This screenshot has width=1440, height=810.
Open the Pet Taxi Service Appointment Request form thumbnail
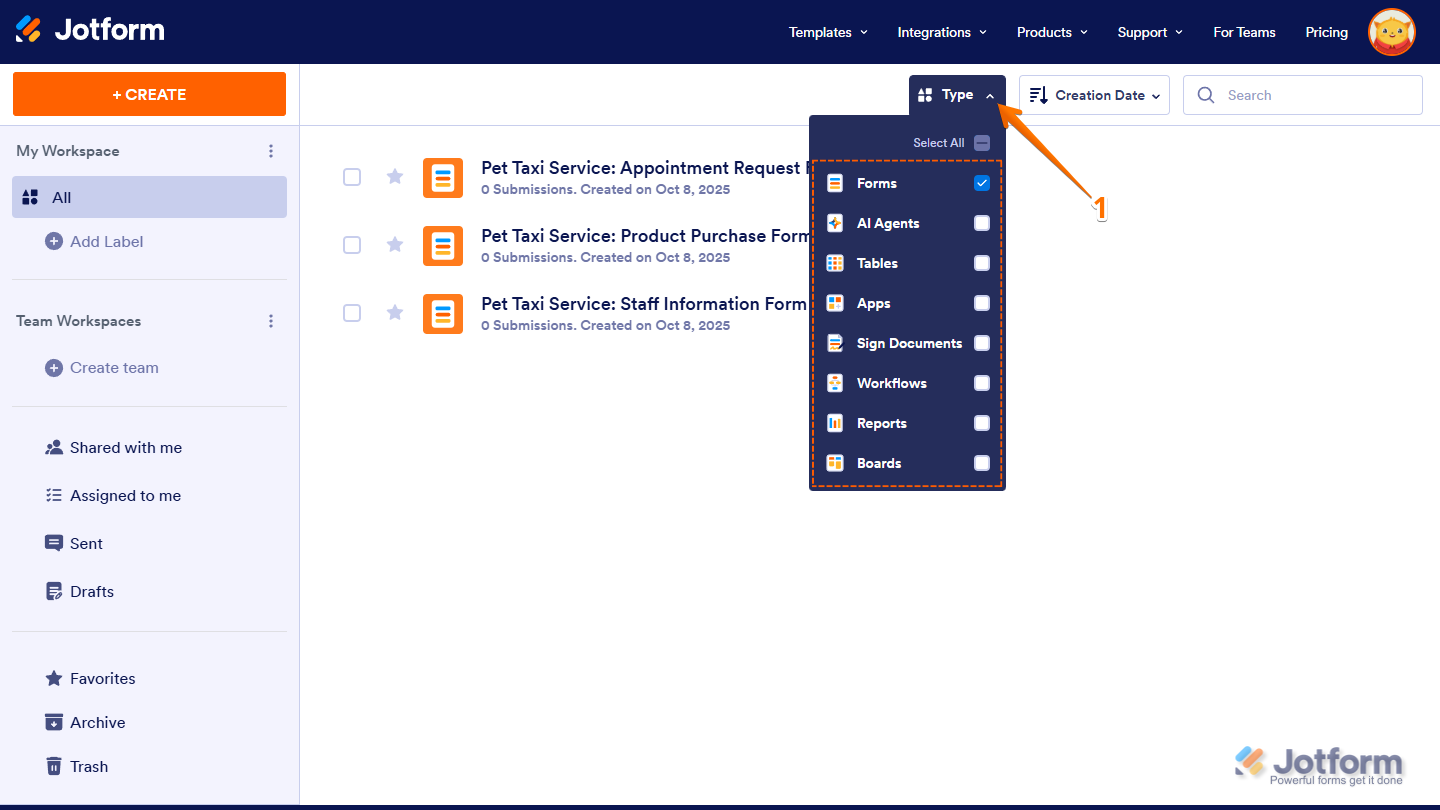click(x=443, y=177)
